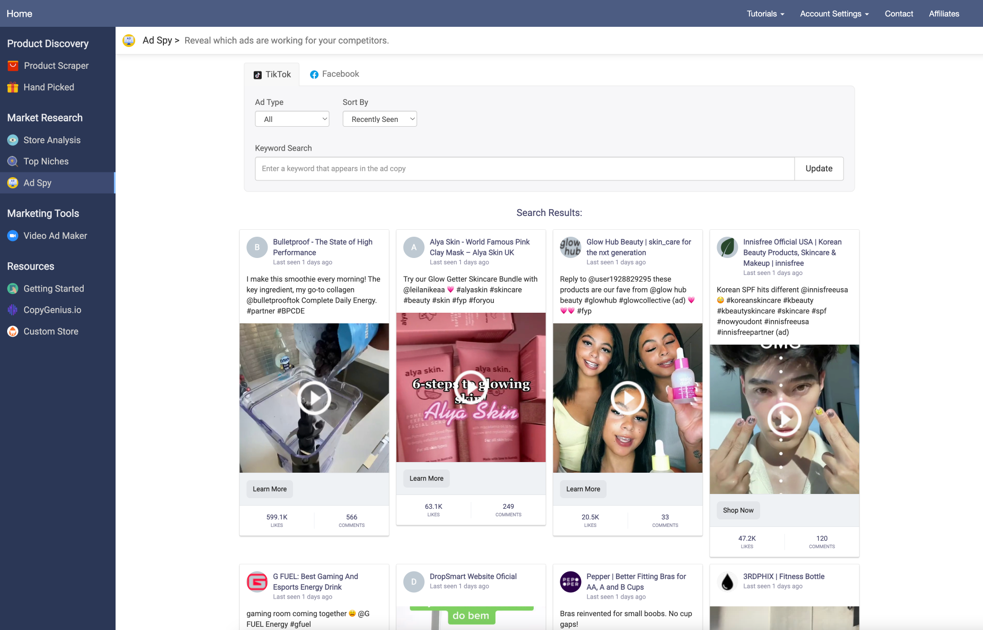984x630 pixels.
Task: Open Store Analysis icon in sidebar
Action: pyautogui.click(x=13, y=140)
